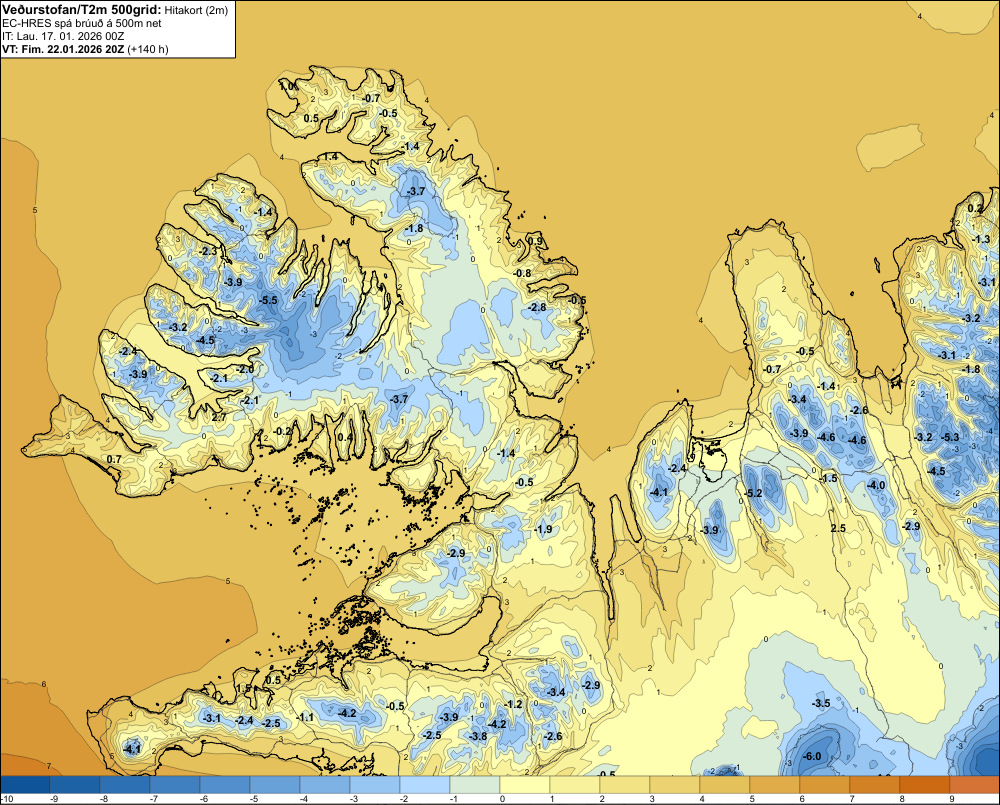Click the '-2.0' temperature value

tap(246, 369)
